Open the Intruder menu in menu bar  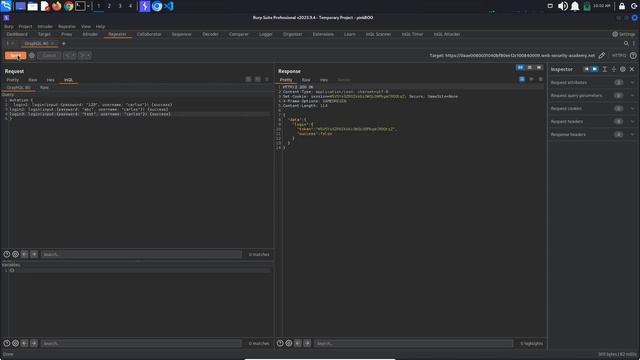45,27
